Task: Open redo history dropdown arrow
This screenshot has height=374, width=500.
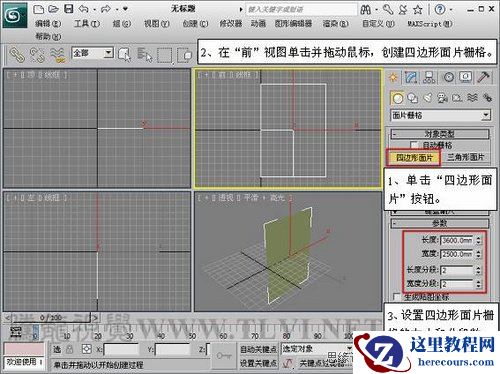Action: click(x=117, y=10)
